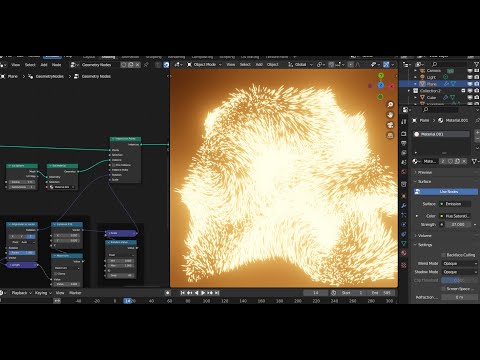
Task: Open 3D viewport Object menu
Action: (x=272, y=64)
